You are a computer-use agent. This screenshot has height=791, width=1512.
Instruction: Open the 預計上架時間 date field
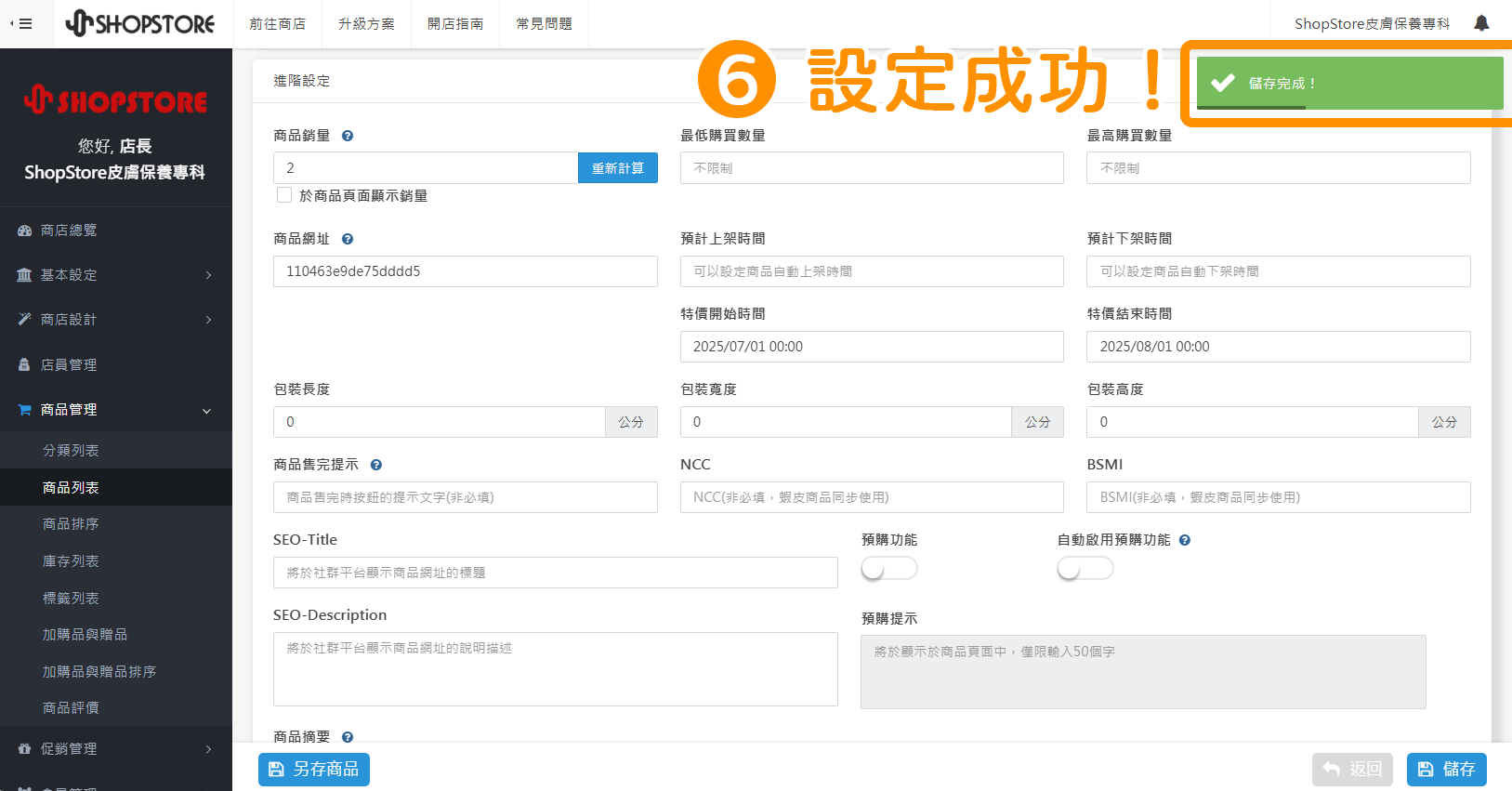(872, 271)
